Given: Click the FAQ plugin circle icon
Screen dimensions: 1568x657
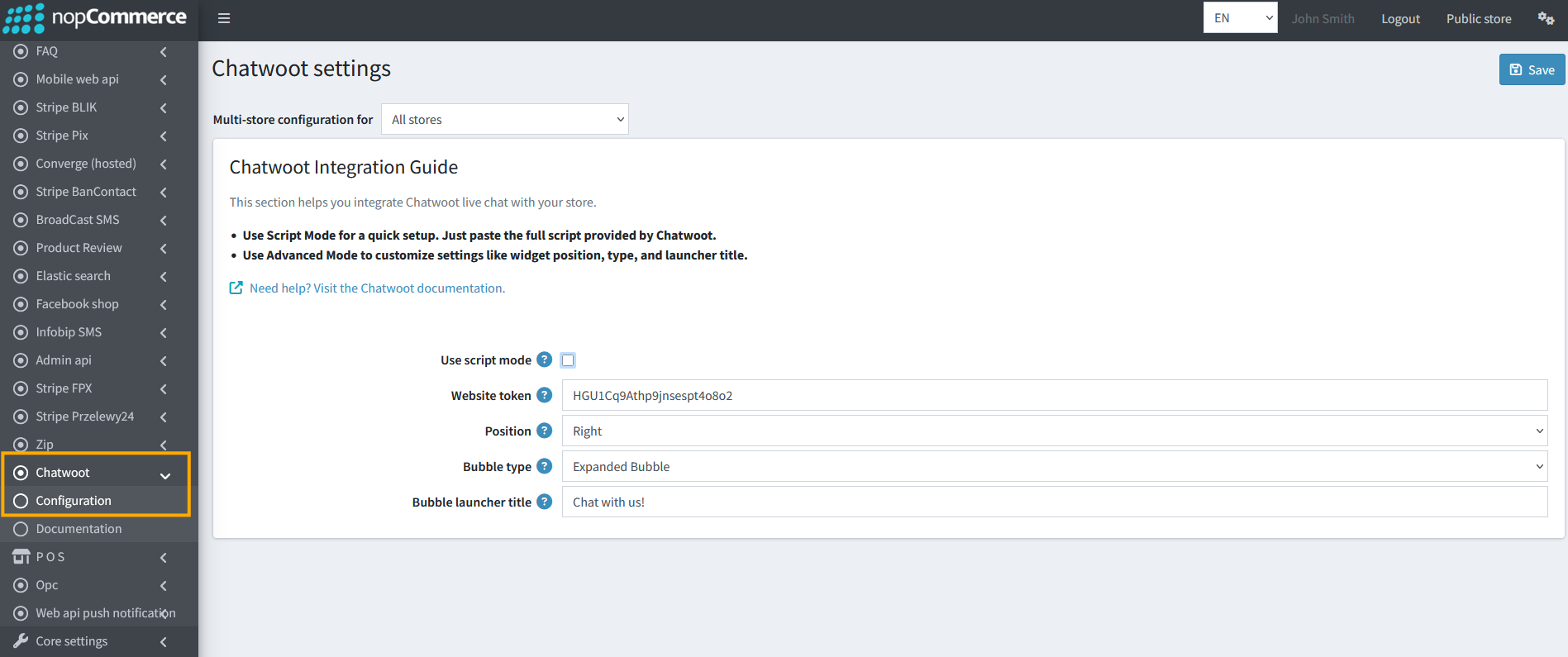Looking at the screenshot, I should click(21, 51).
